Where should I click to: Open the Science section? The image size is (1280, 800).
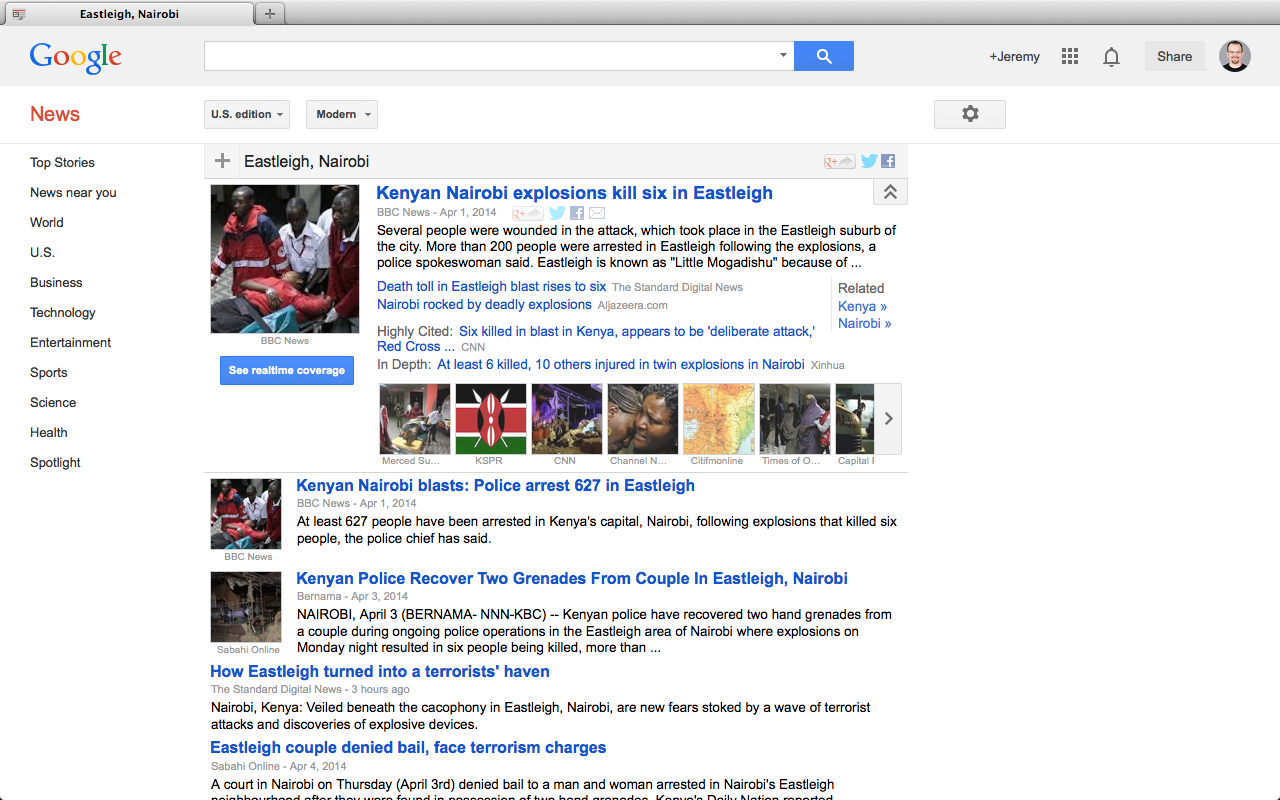click(x=53, y=402)
